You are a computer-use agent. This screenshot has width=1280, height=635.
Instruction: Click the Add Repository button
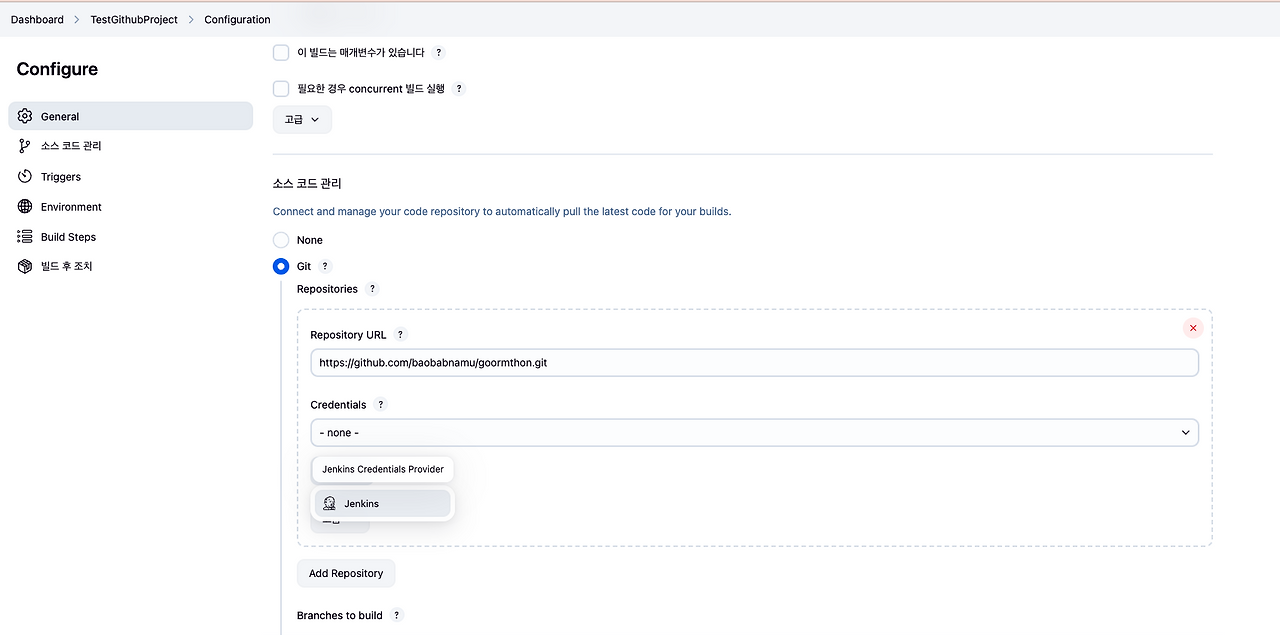tap(346, 573)
